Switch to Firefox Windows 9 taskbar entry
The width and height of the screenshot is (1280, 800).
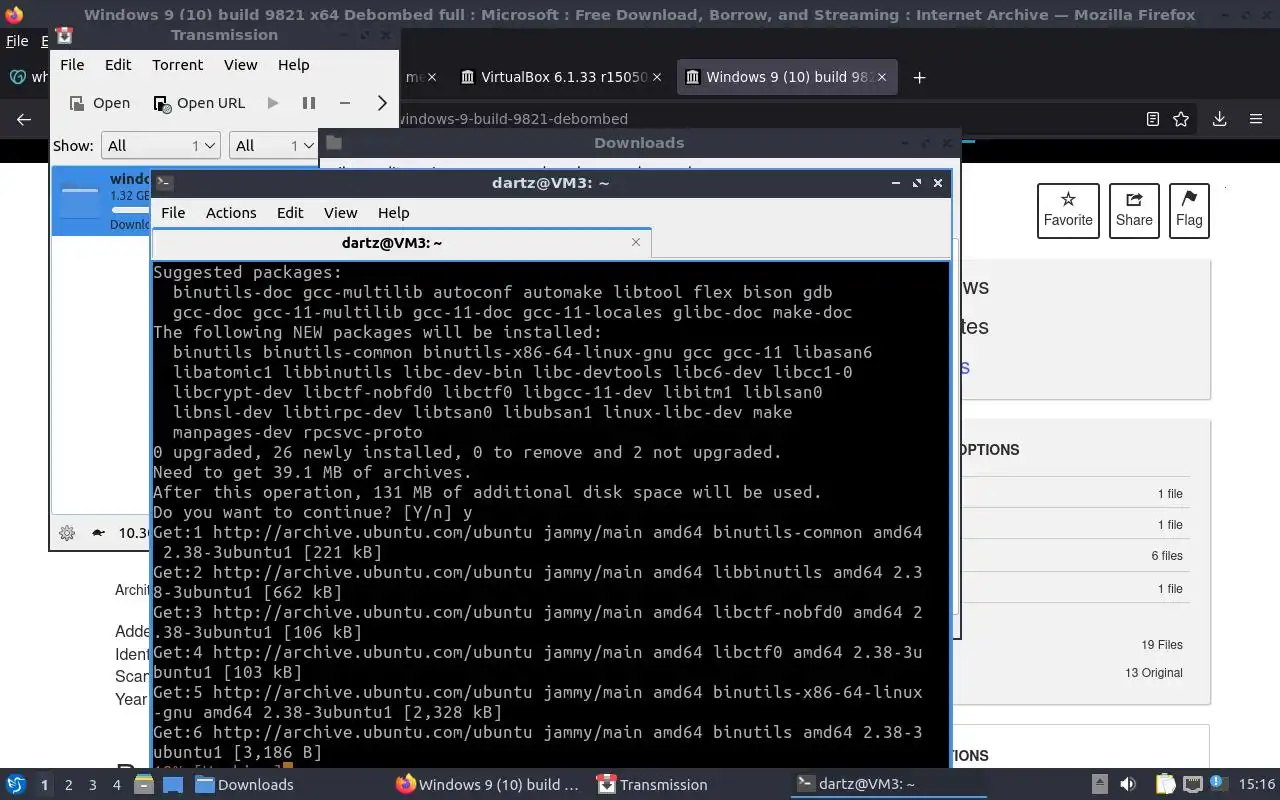pos(488,784)
